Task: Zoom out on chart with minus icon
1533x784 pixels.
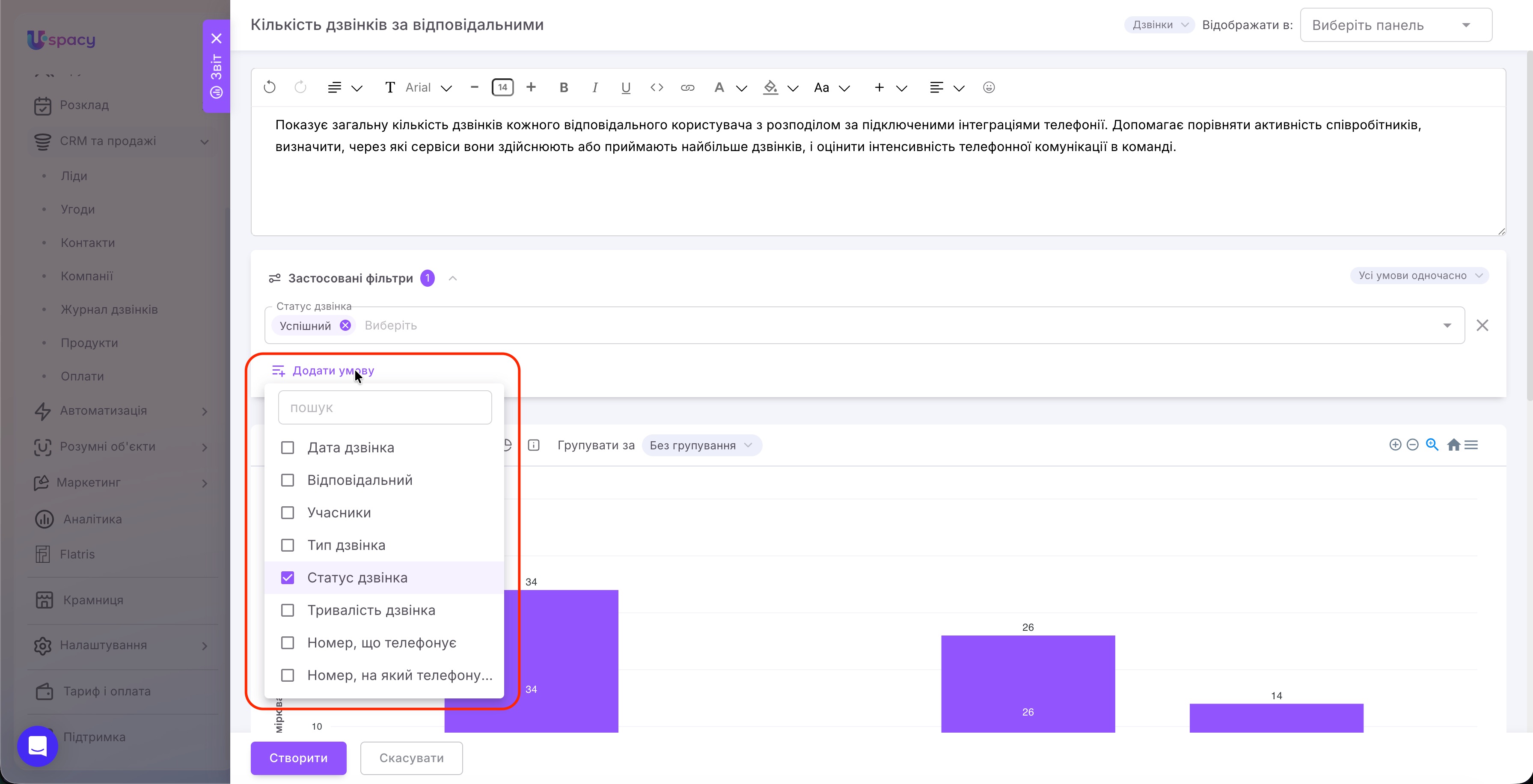Action: pos(1413,445)
